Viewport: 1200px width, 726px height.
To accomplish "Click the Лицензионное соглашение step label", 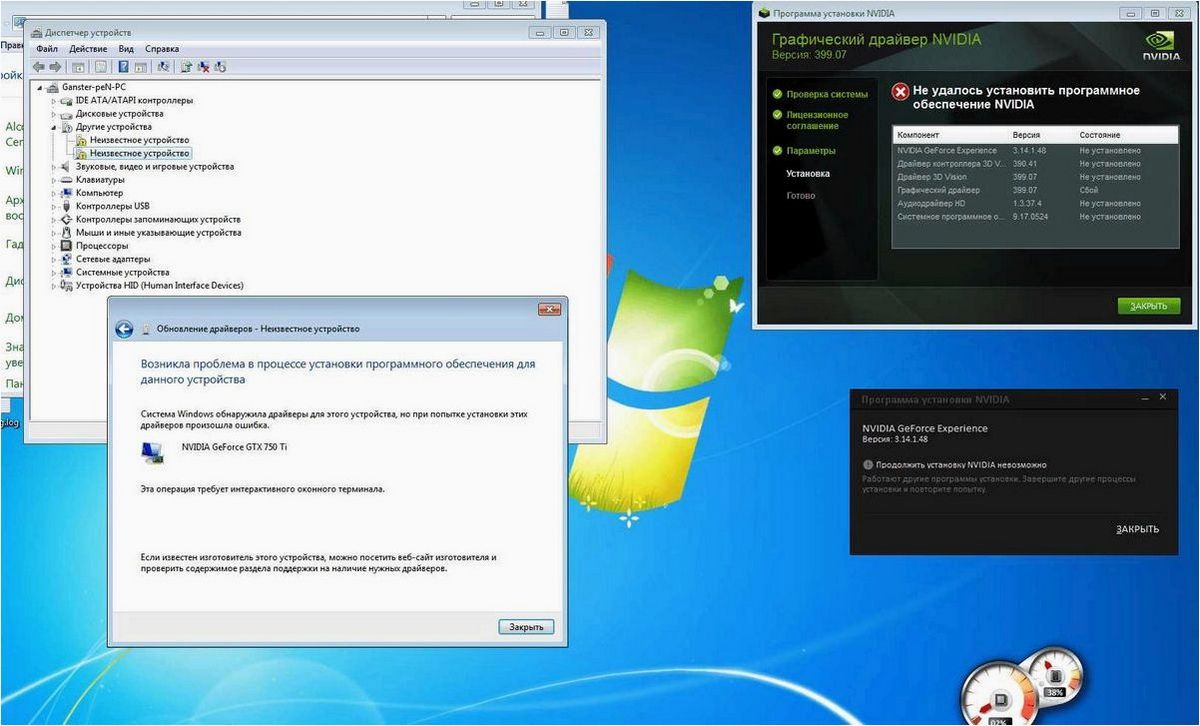I will tap(818, 121).
